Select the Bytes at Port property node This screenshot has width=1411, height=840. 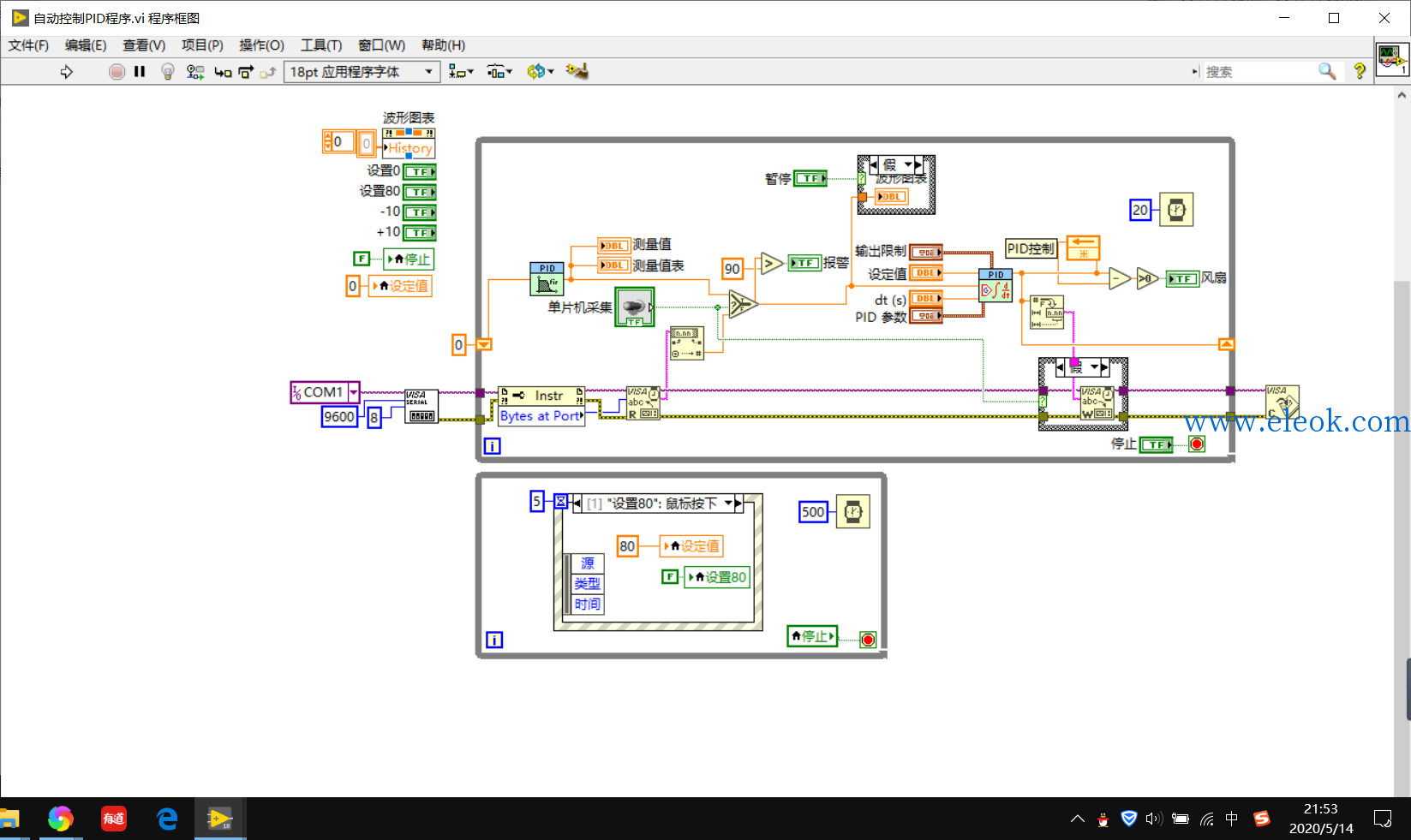[x=541, y=416]
